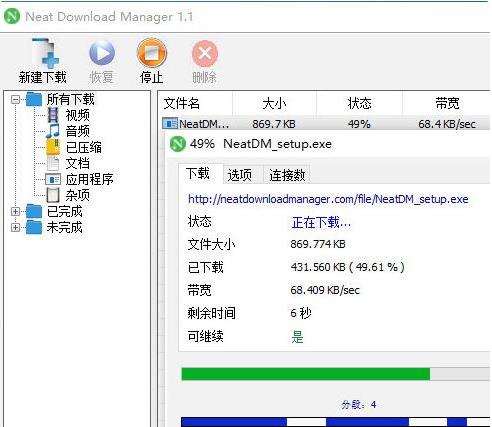
Task: Sort list by 大小 column header
Action: click(x=274, y=104)
